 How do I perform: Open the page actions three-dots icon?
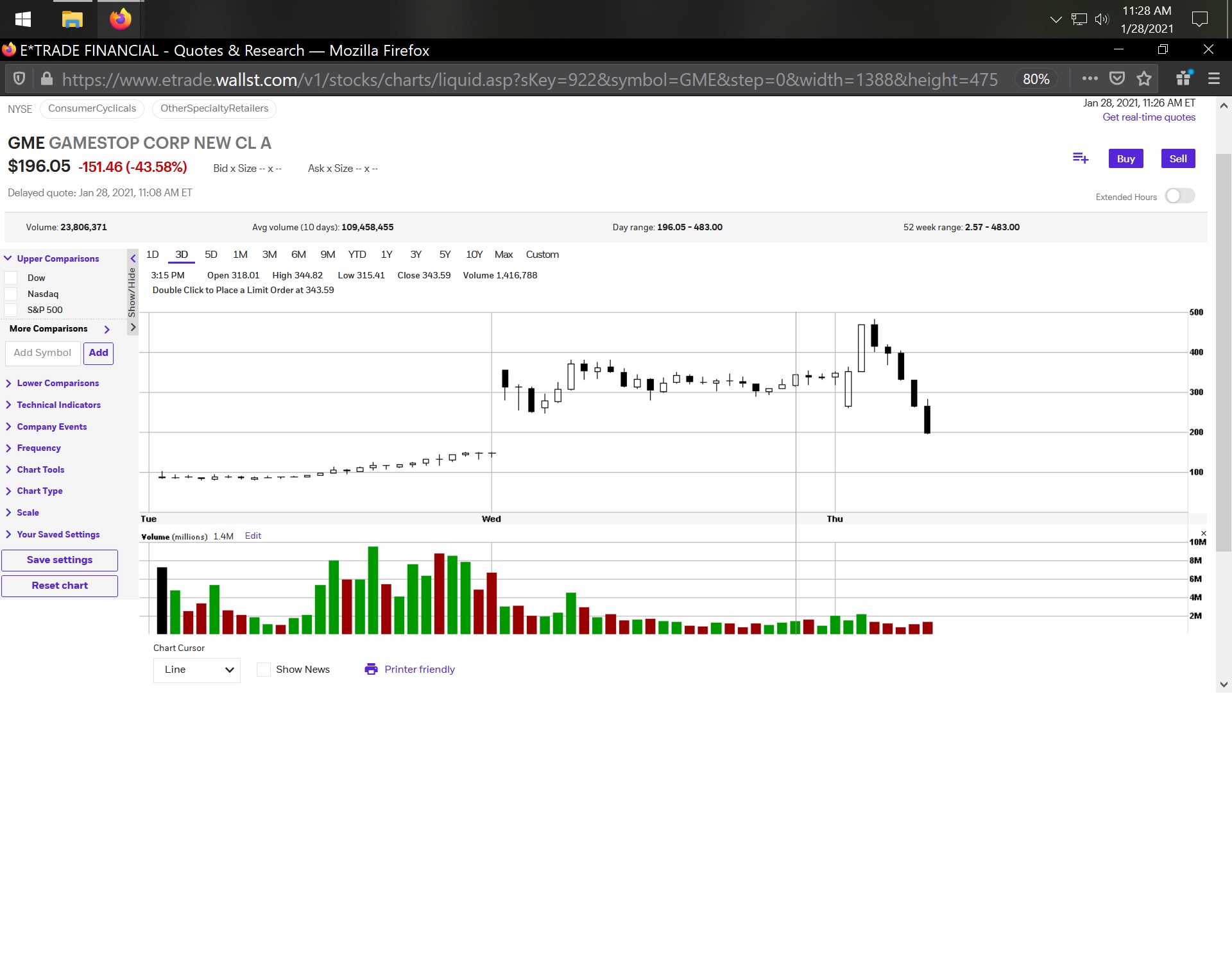tap(1090, 79)
